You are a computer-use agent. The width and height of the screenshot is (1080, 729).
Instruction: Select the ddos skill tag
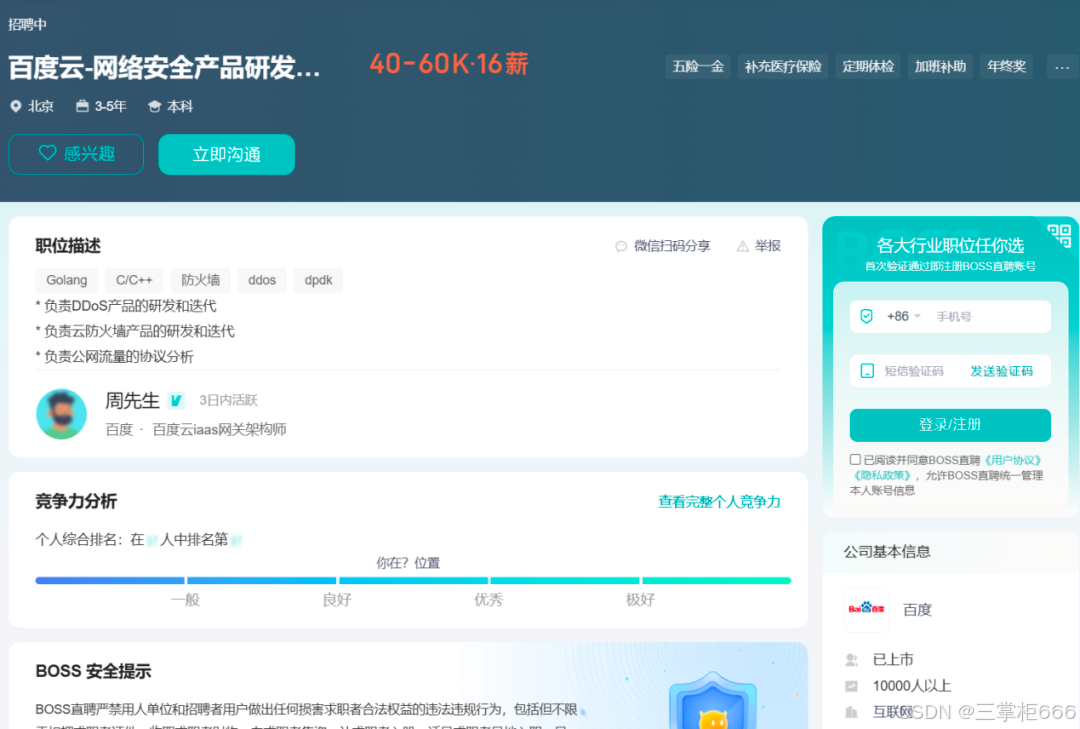pos(262,280)
